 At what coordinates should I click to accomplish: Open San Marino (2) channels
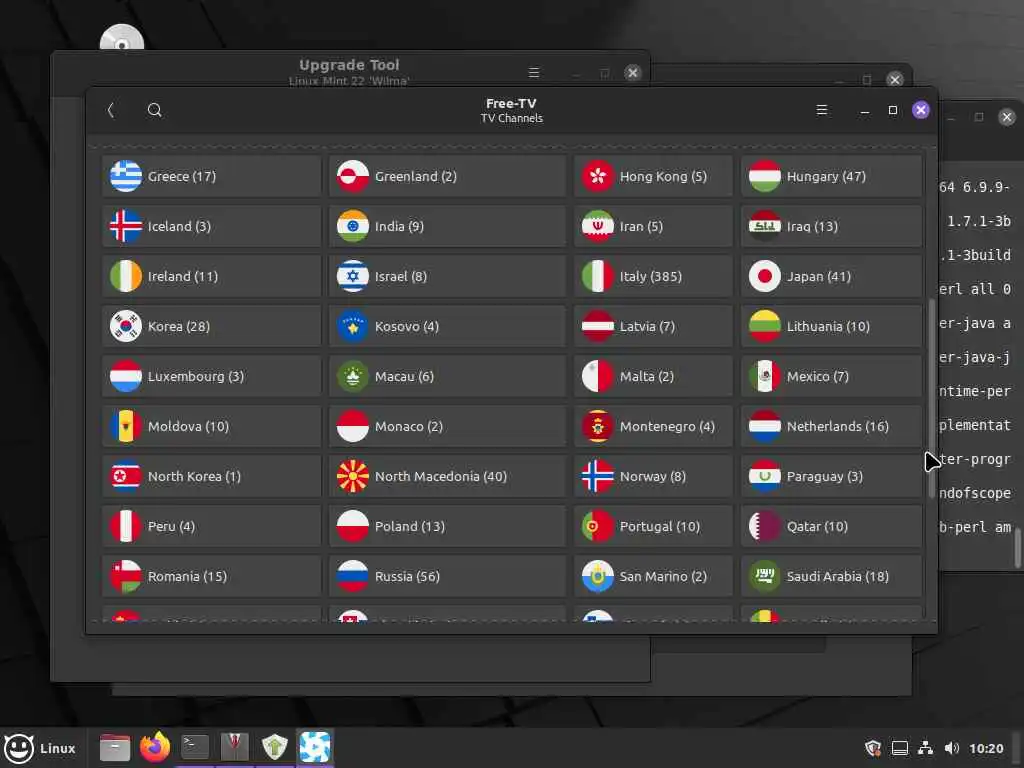coord(653,577)
